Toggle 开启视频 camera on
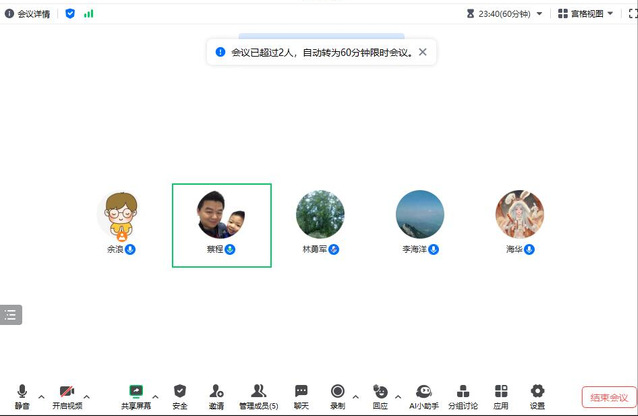This screenshot has height=416, width=638. (x=67, y=394)
